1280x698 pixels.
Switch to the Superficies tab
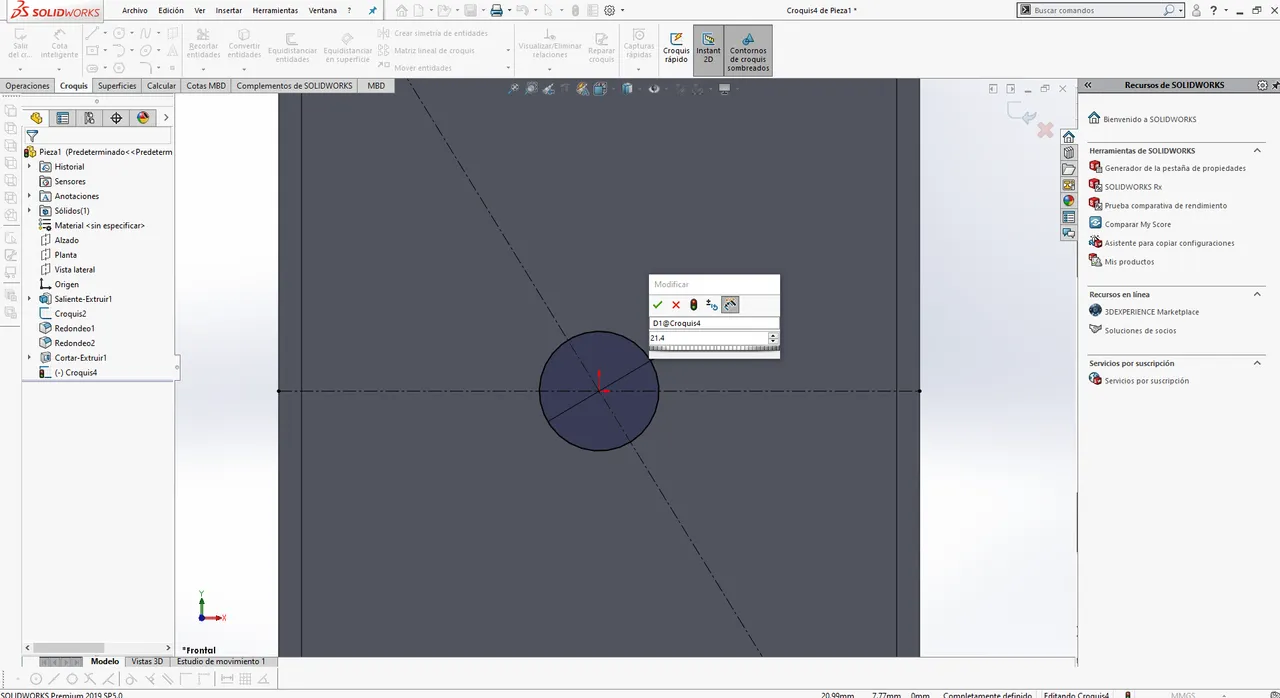tap(117, 86)
